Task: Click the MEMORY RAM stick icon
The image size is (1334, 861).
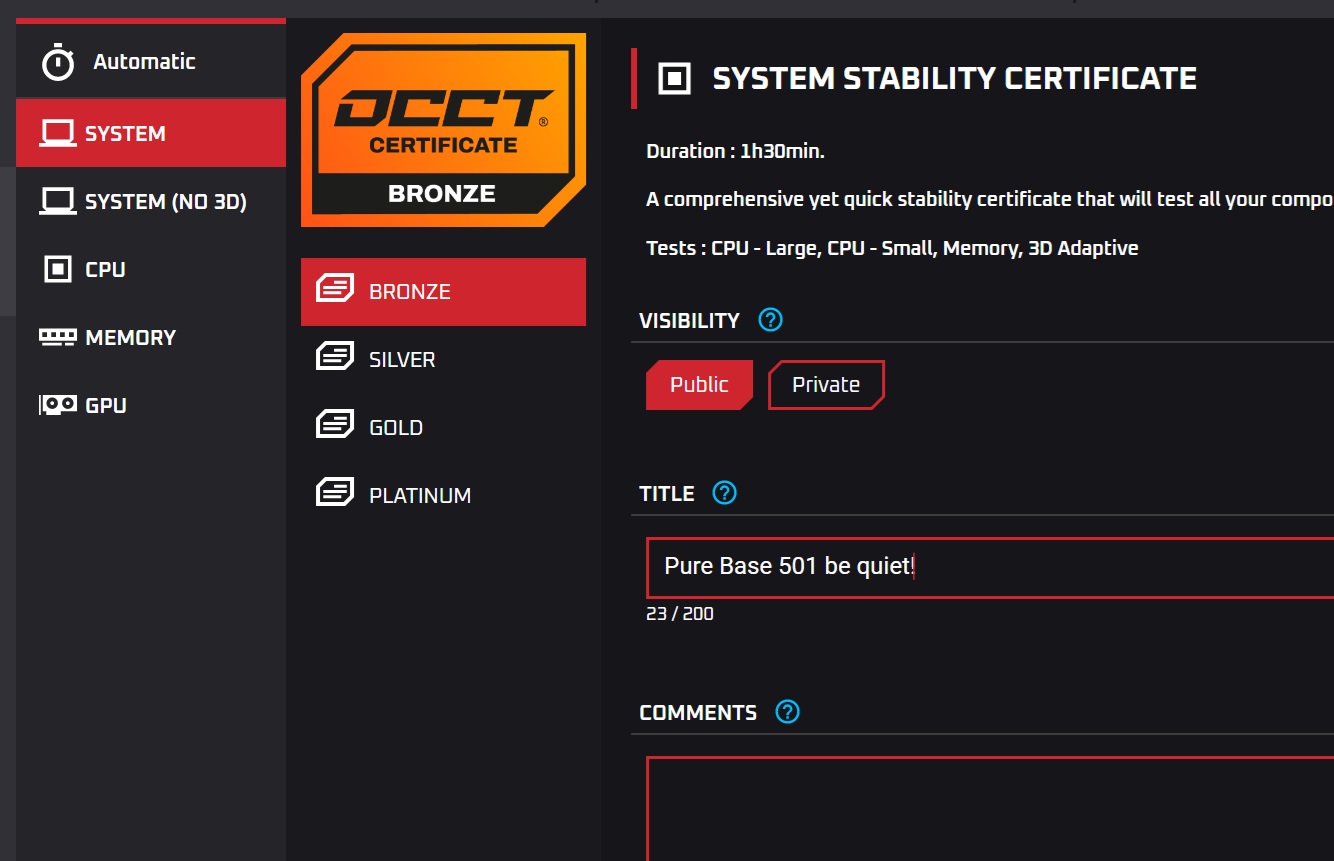Action: (x=57, y=337)
